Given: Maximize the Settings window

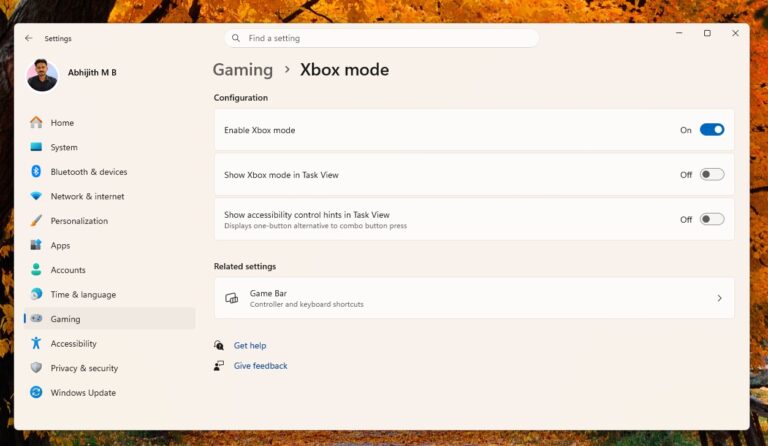Looking at the screenshot, I should pyautogui.click(x=707, y=33).
